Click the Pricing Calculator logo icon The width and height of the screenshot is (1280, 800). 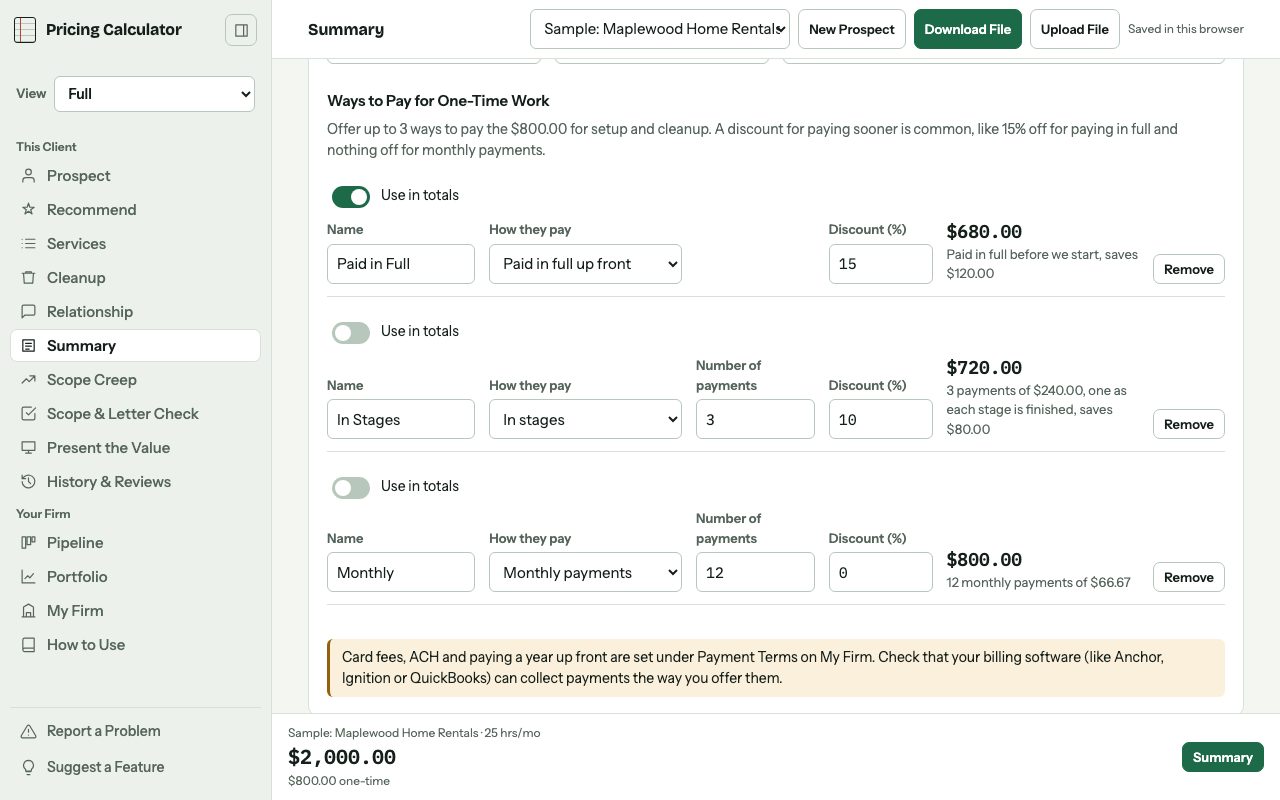click(x=25, y=30)
